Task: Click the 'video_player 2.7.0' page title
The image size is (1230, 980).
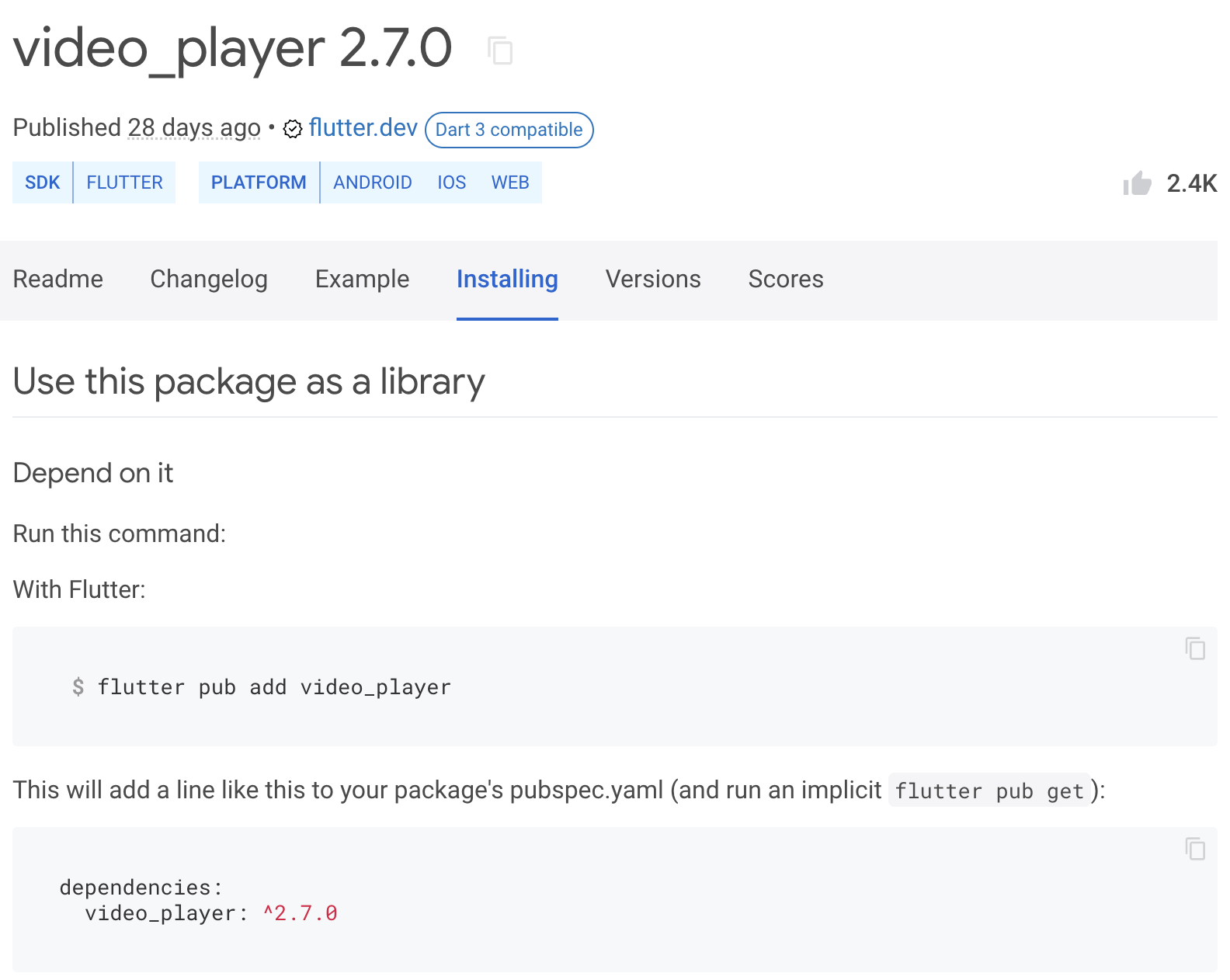Action: (x=233, y=48)
